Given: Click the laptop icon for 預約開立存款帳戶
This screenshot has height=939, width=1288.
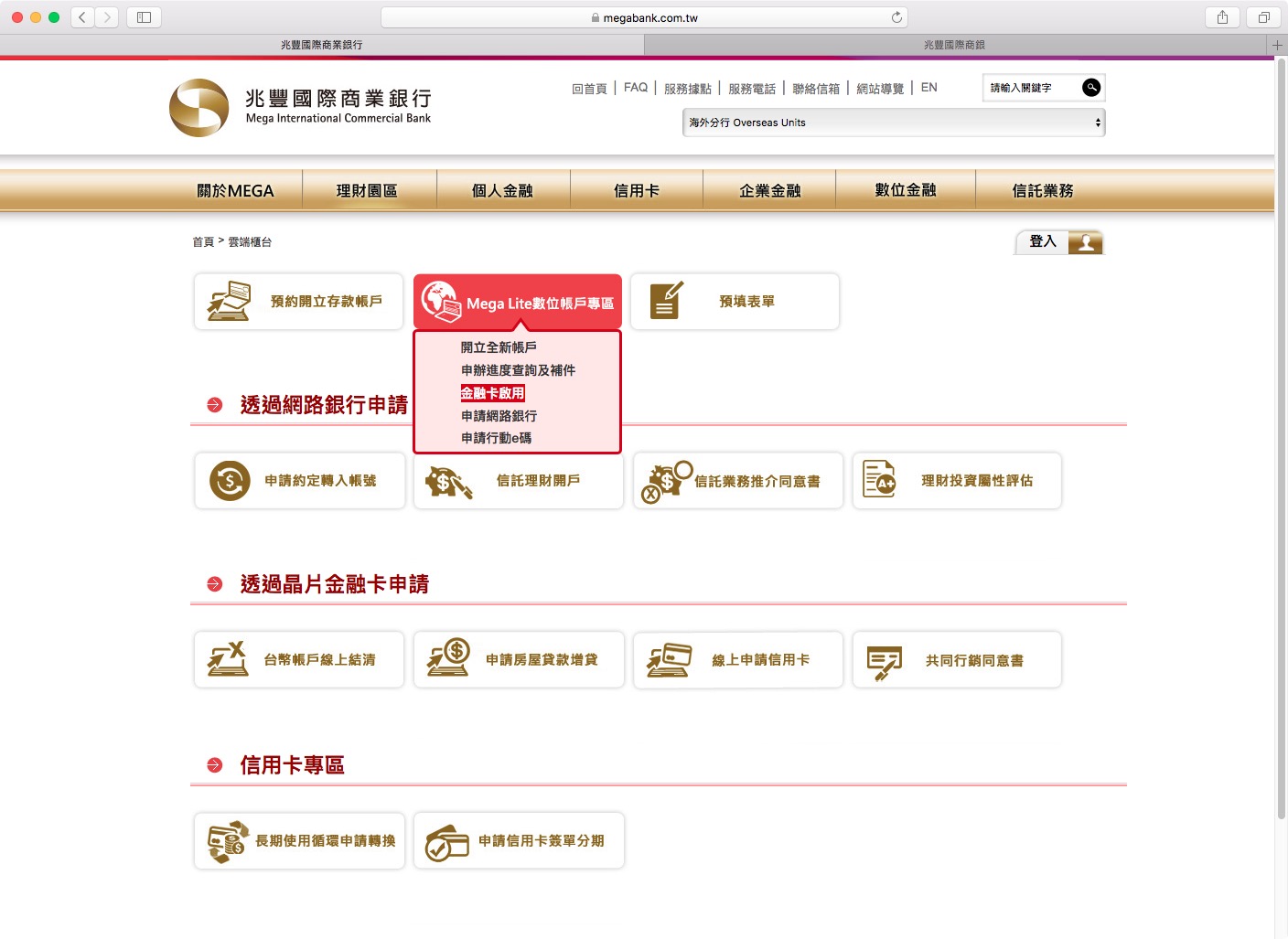Looking at the screenshot, I should click(229, 302).
